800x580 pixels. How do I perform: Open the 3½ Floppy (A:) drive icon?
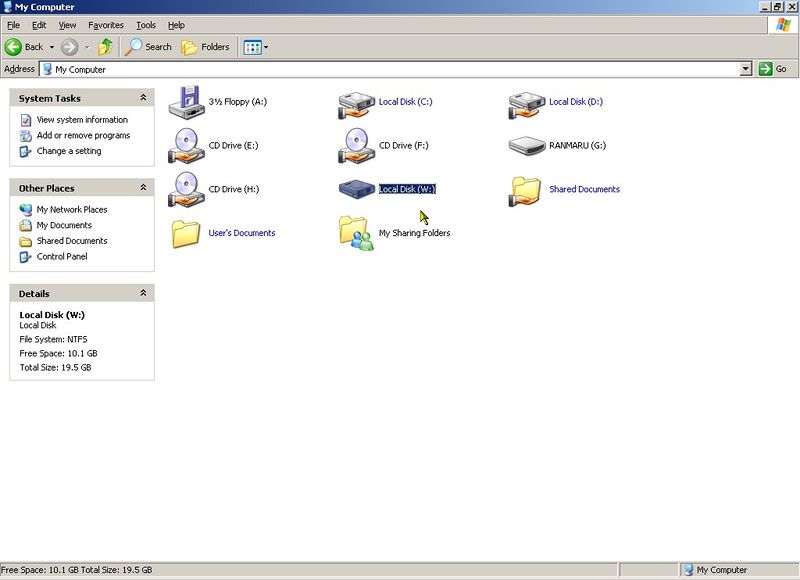pyautogui.click(x=186, y=102)
